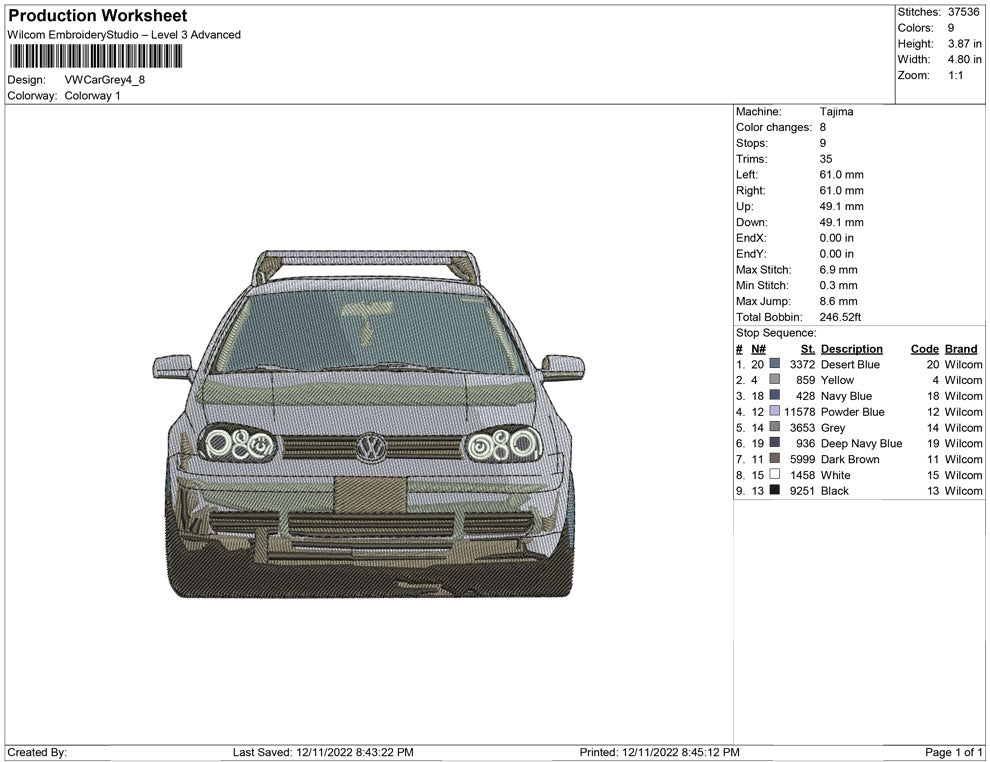This screenshot has width=990, height=762.
Task: Click the N# column header
Action: 758,349
